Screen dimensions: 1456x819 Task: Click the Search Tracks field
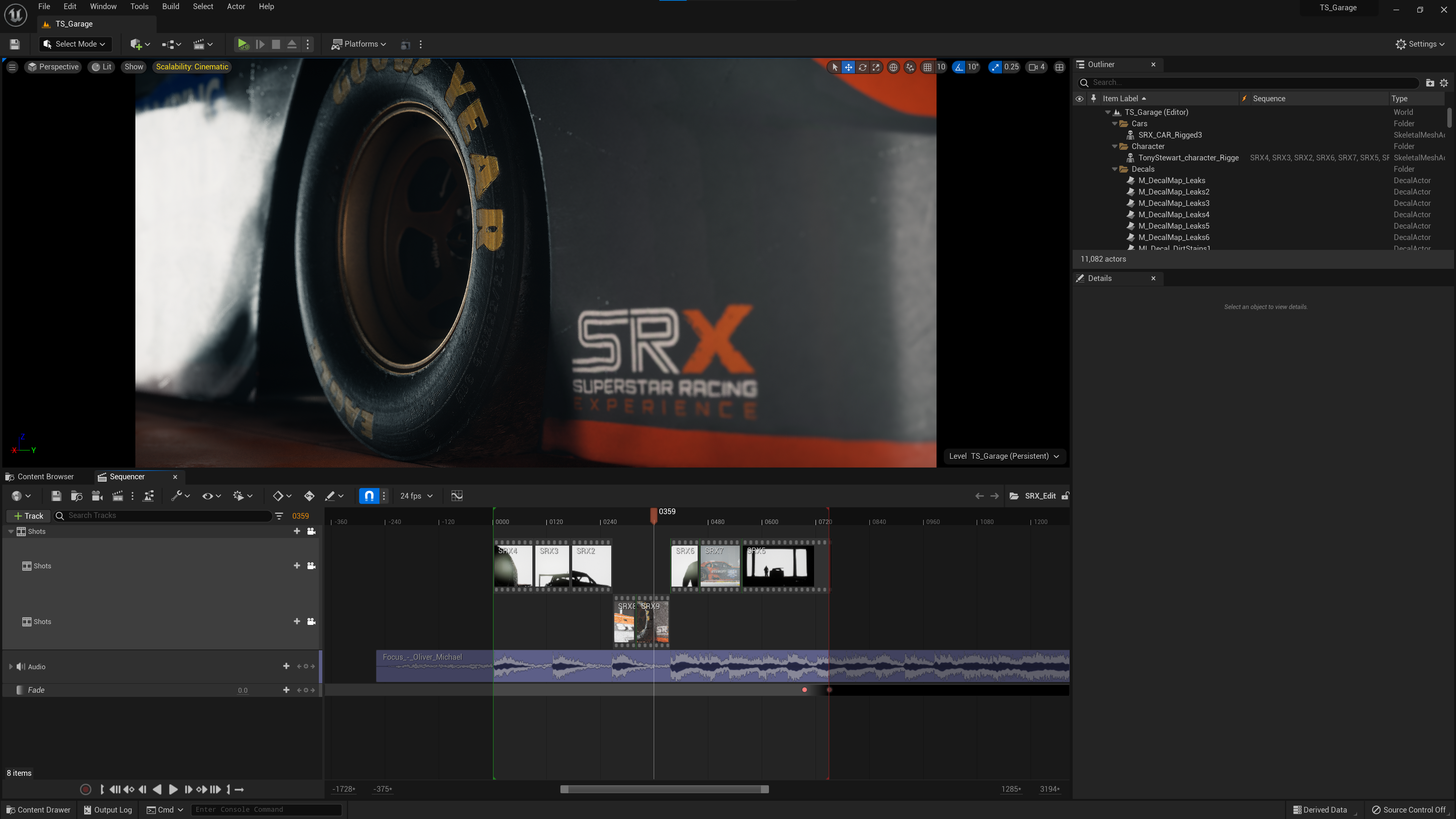coord(163,516)
